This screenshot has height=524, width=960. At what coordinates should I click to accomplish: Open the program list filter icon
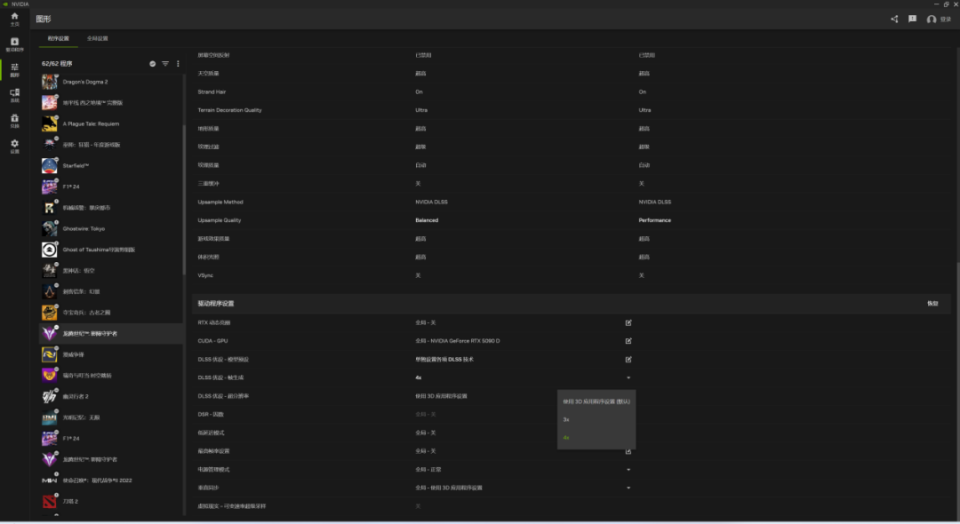[165, 64]
